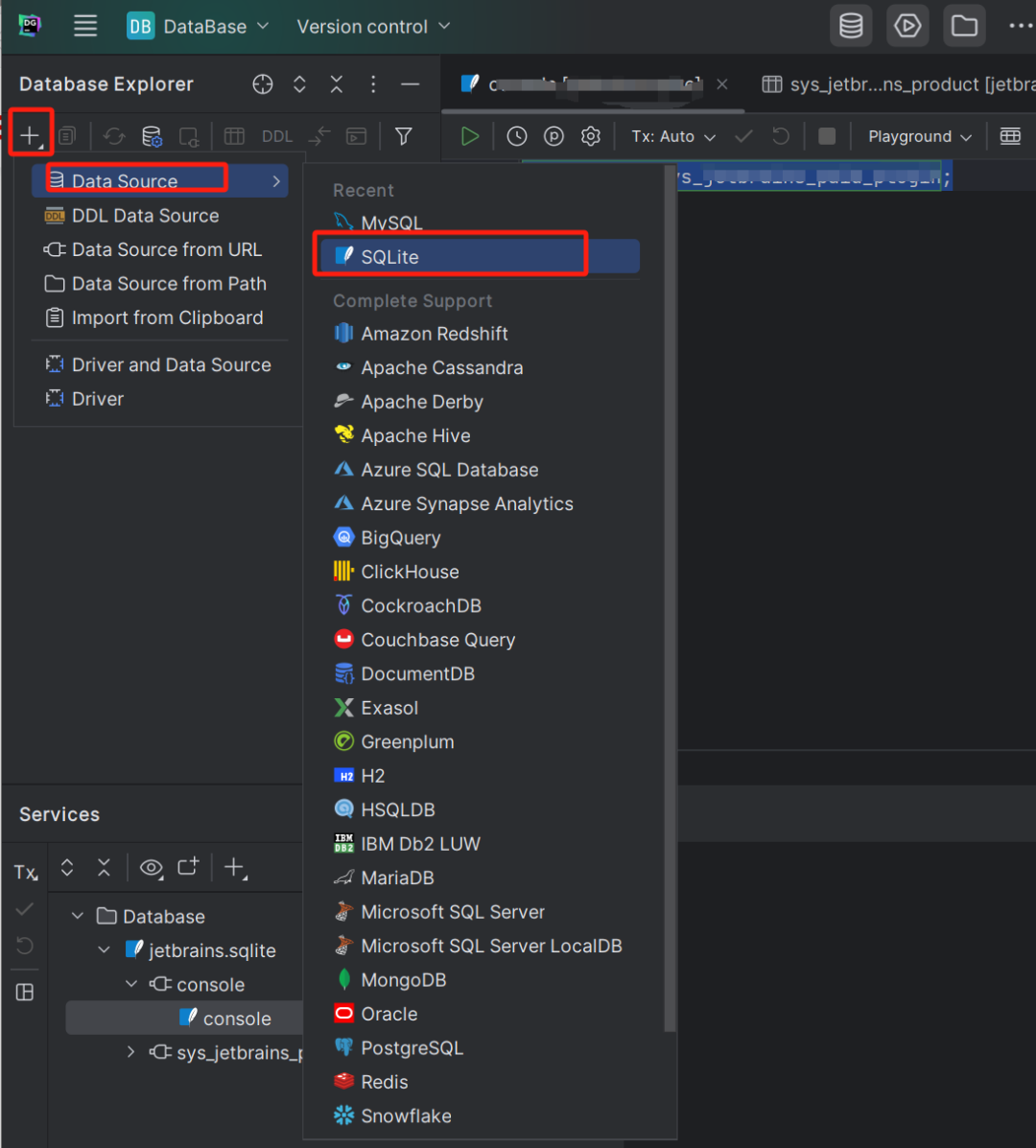Image resolution: width=1036 pixels, height=1148 pixels.
Task: Collapse the Database folder in Services
Action: click(x=78, y=916)
